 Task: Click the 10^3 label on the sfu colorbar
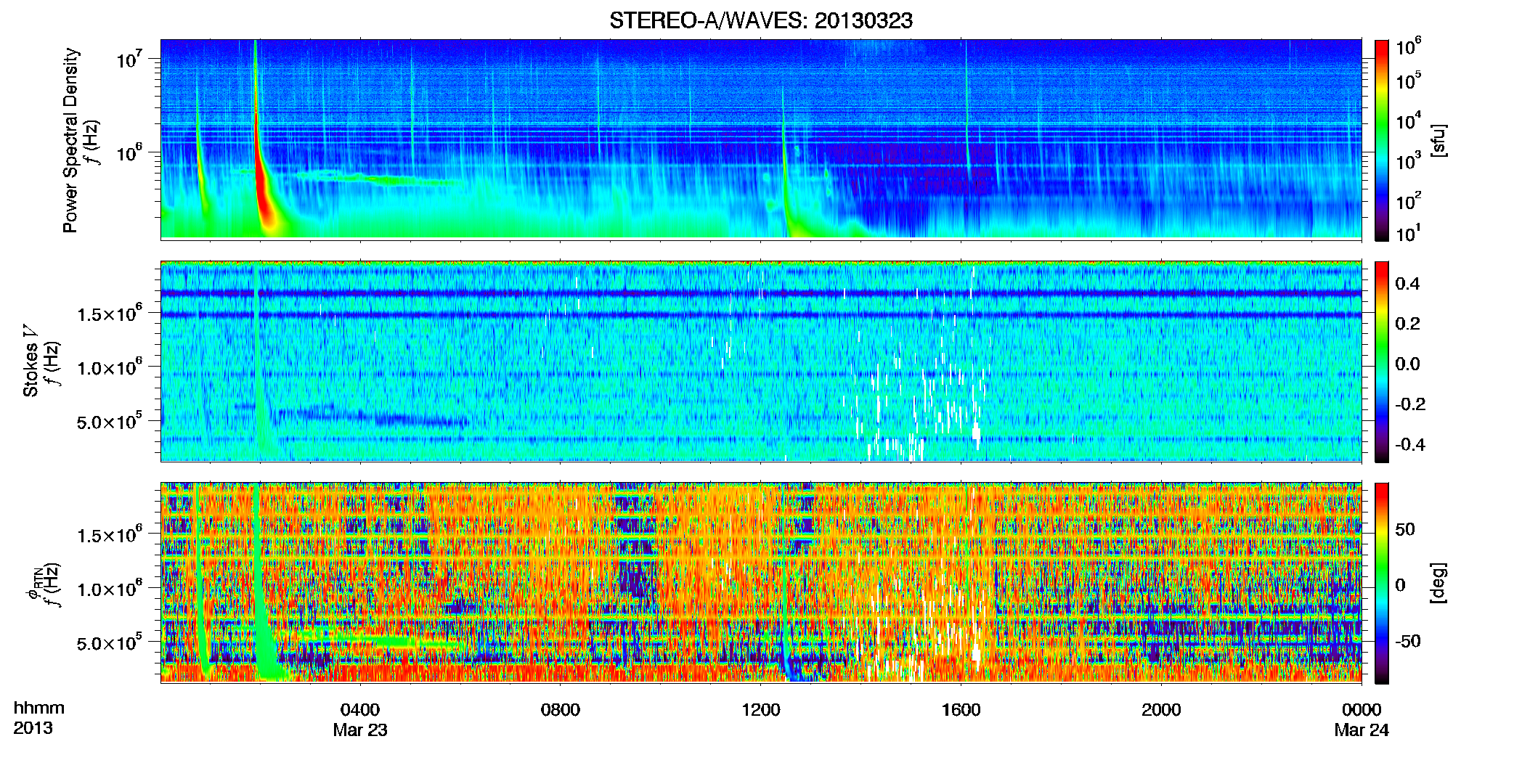[x=1408, y=160]
